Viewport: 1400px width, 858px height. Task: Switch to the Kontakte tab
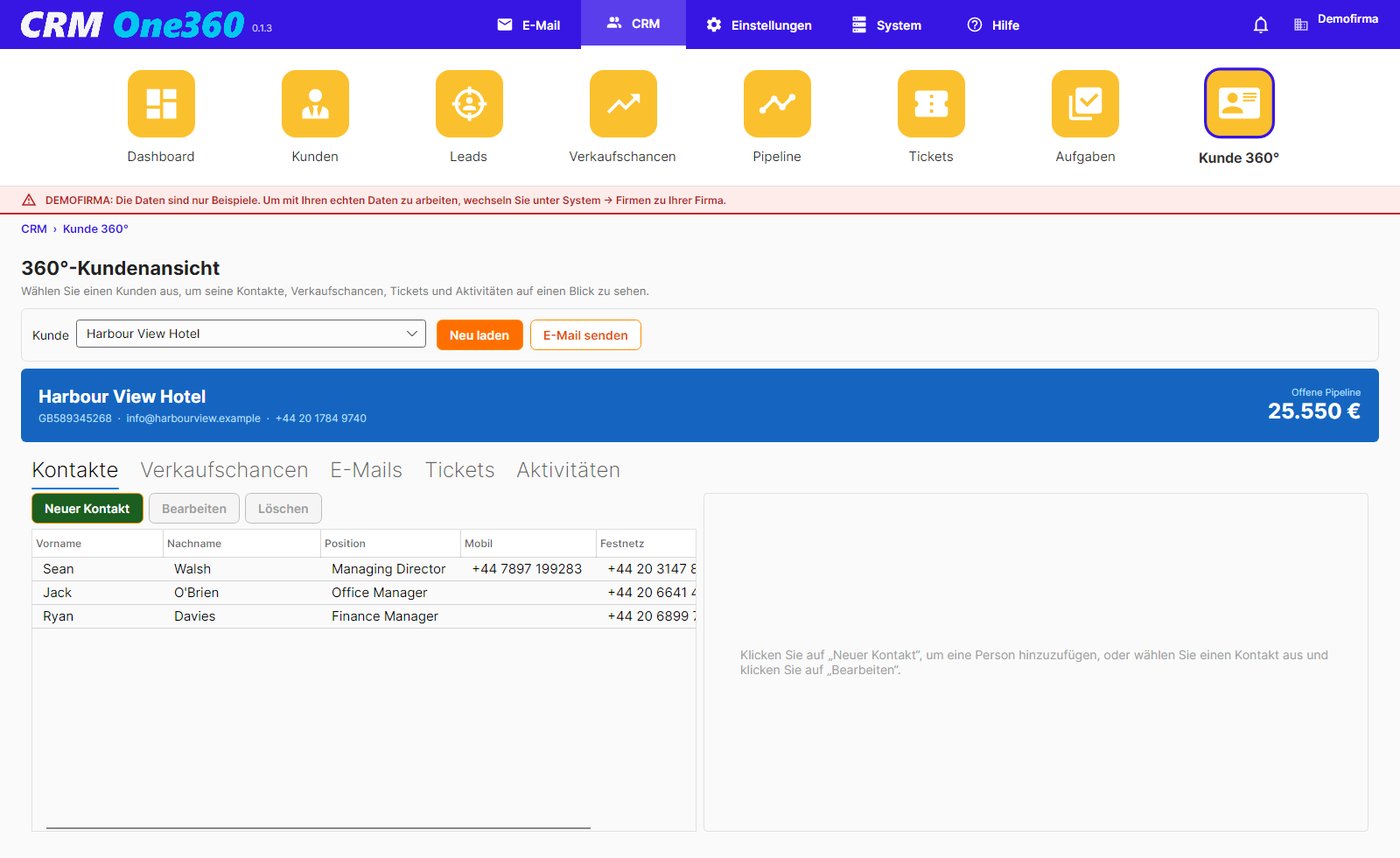point(75,470)
